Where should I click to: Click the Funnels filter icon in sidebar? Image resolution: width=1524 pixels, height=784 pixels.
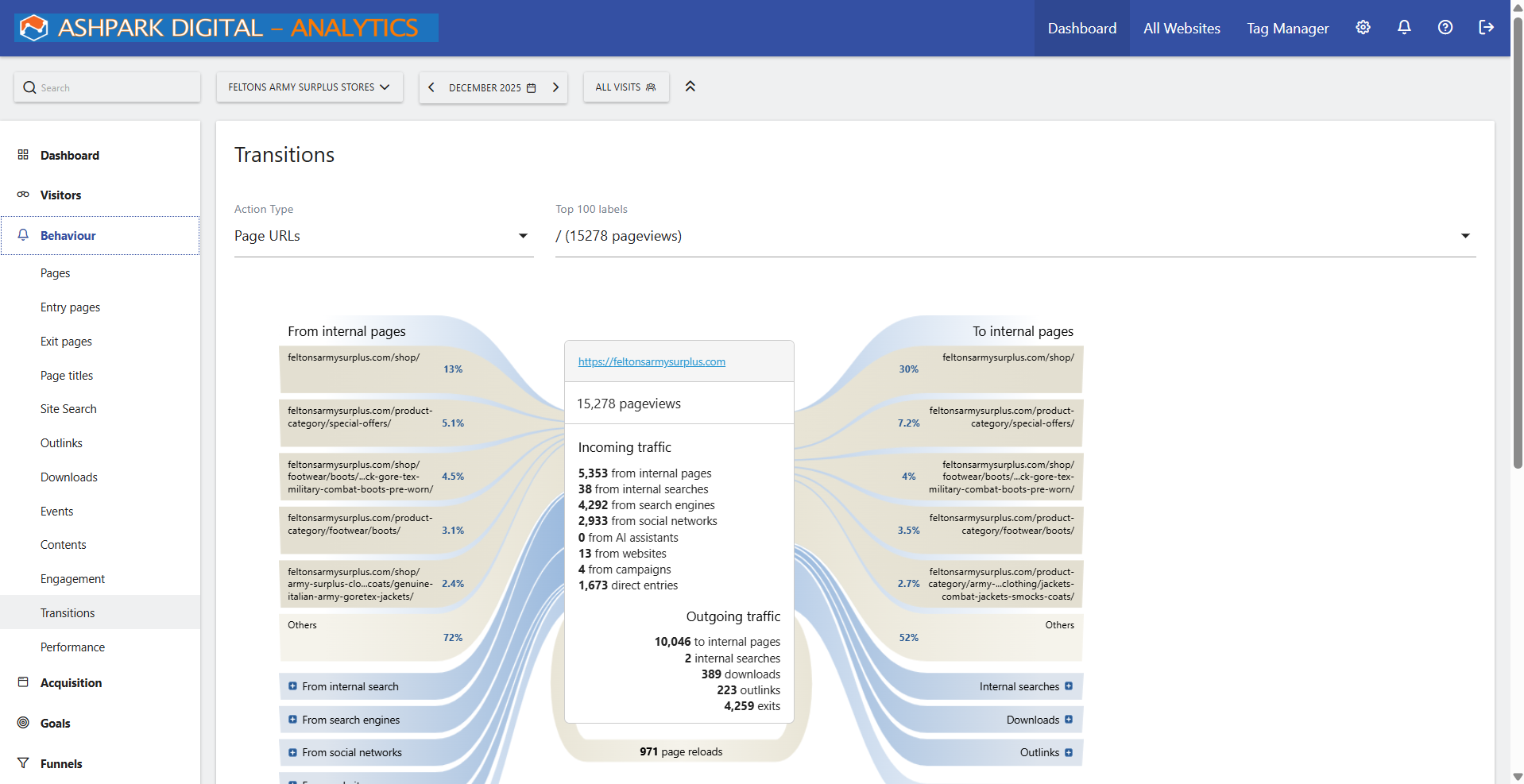pos(24,763)
